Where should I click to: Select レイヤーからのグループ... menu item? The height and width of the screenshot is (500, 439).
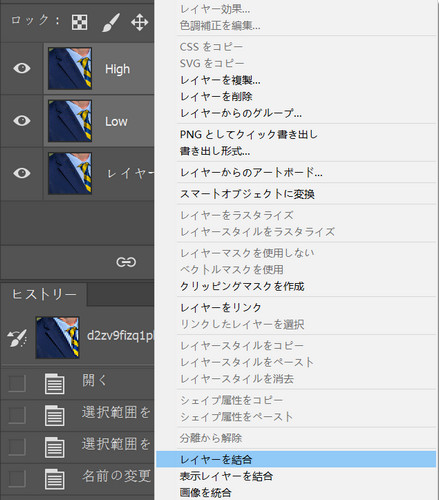(241, 113)
